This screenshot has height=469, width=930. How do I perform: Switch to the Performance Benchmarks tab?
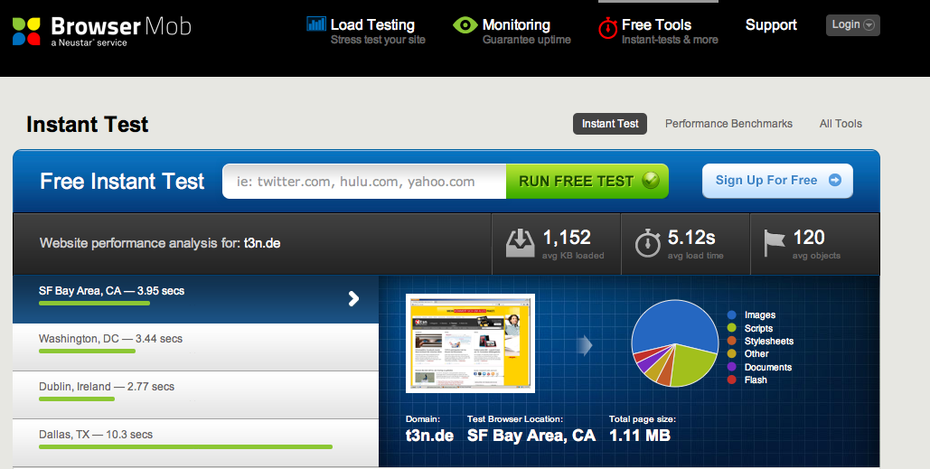tap(728, 124)
